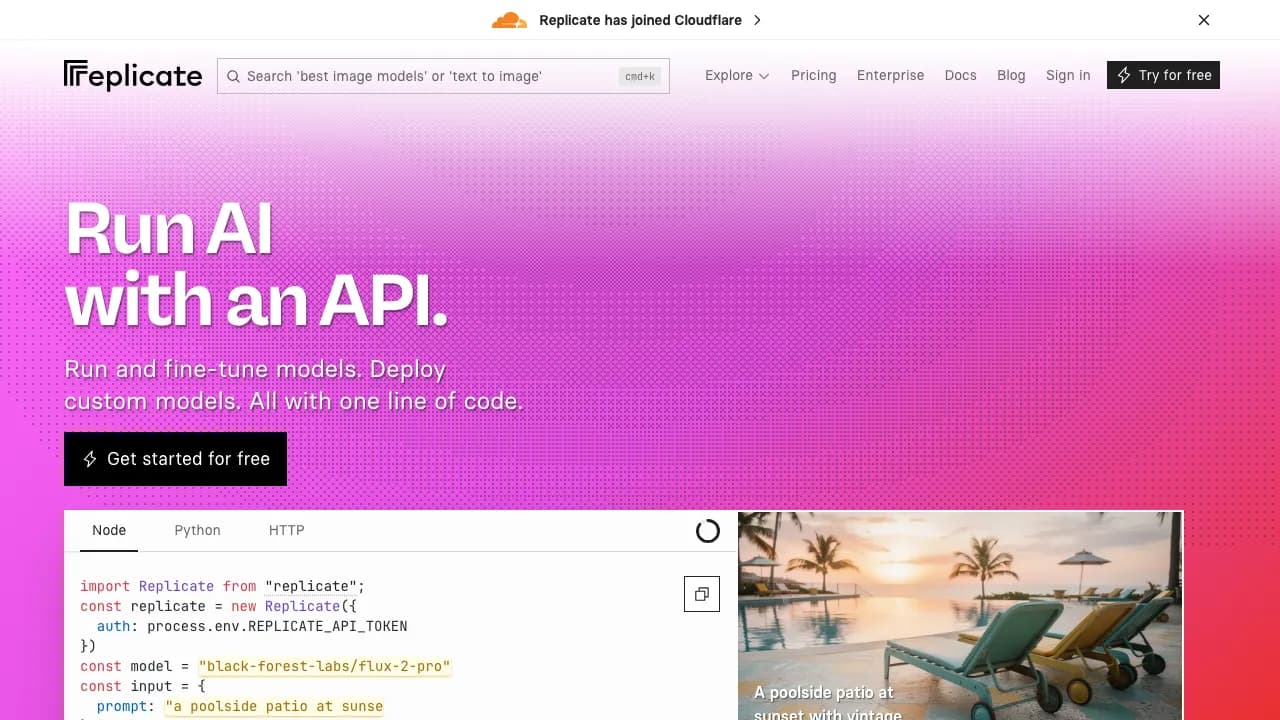Image resolution: width=1280 pixels, height=720 pixels.
Task: Click the loading spinner above the code panel
Action: 708,531
